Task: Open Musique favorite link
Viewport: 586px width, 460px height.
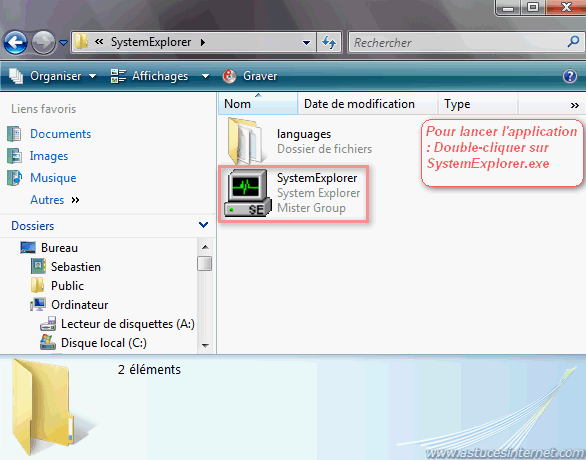Action: (x=53, y=178)
